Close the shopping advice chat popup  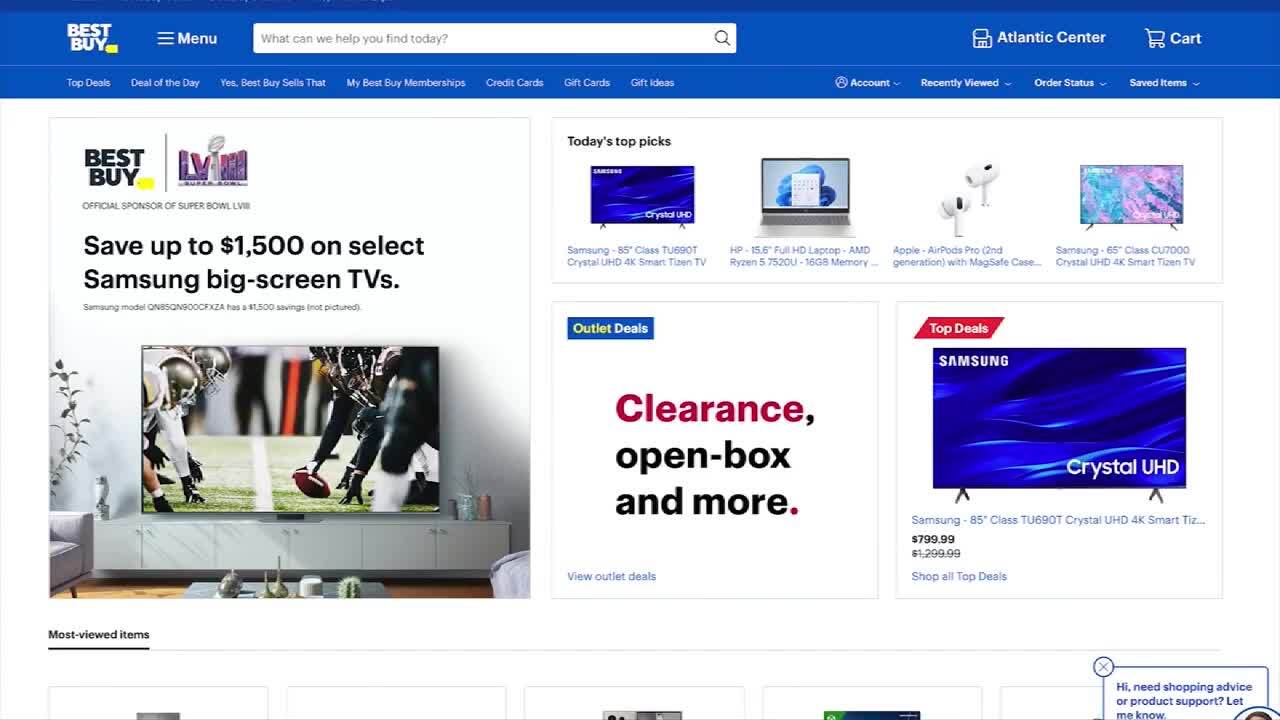1103,667
